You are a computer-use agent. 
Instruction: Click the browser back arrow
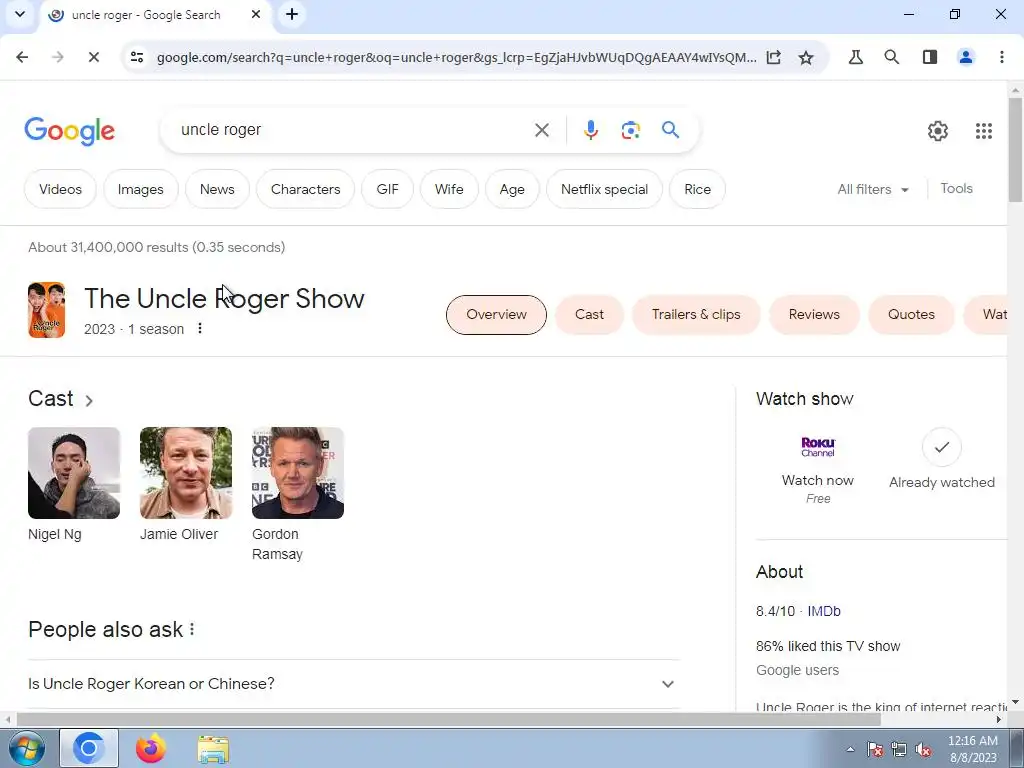(22, 57)
